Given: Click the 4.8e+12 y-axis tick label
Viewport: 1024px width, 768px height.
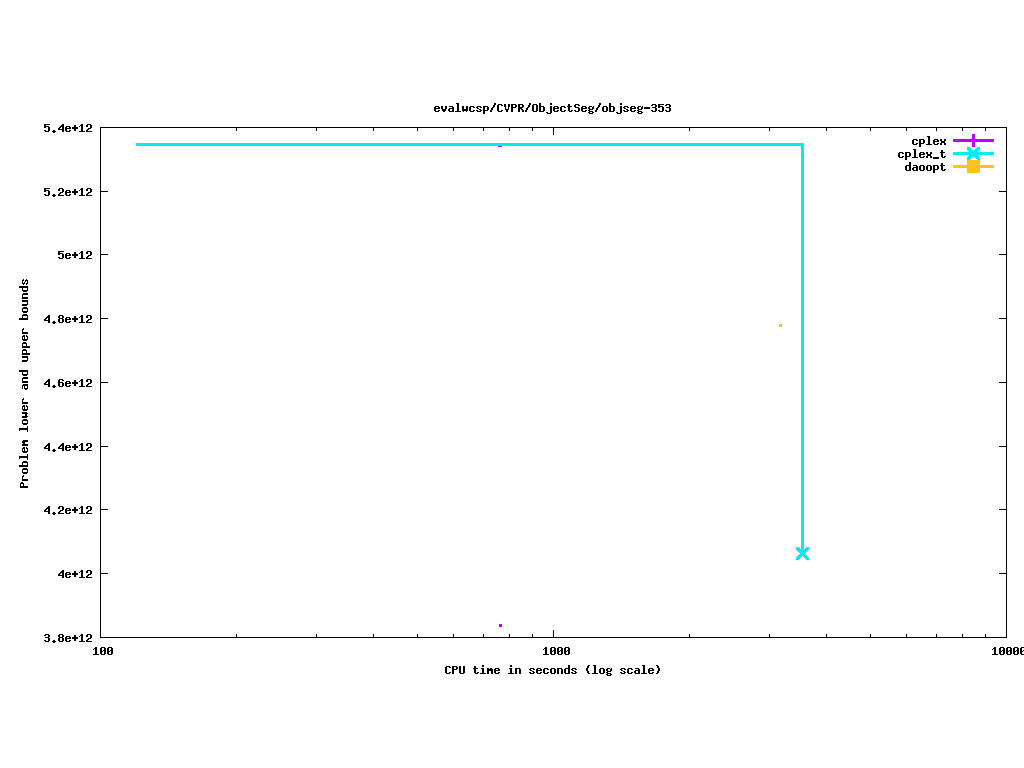Looking at the screenshot, I should tap(68, 319).
